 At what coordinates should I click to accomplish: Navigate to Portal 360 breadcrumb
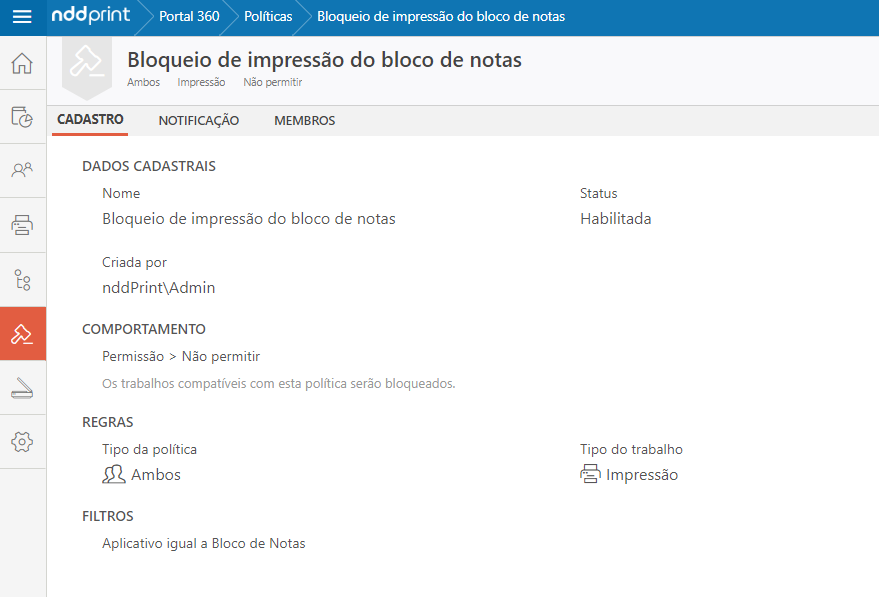click(189, 17)
